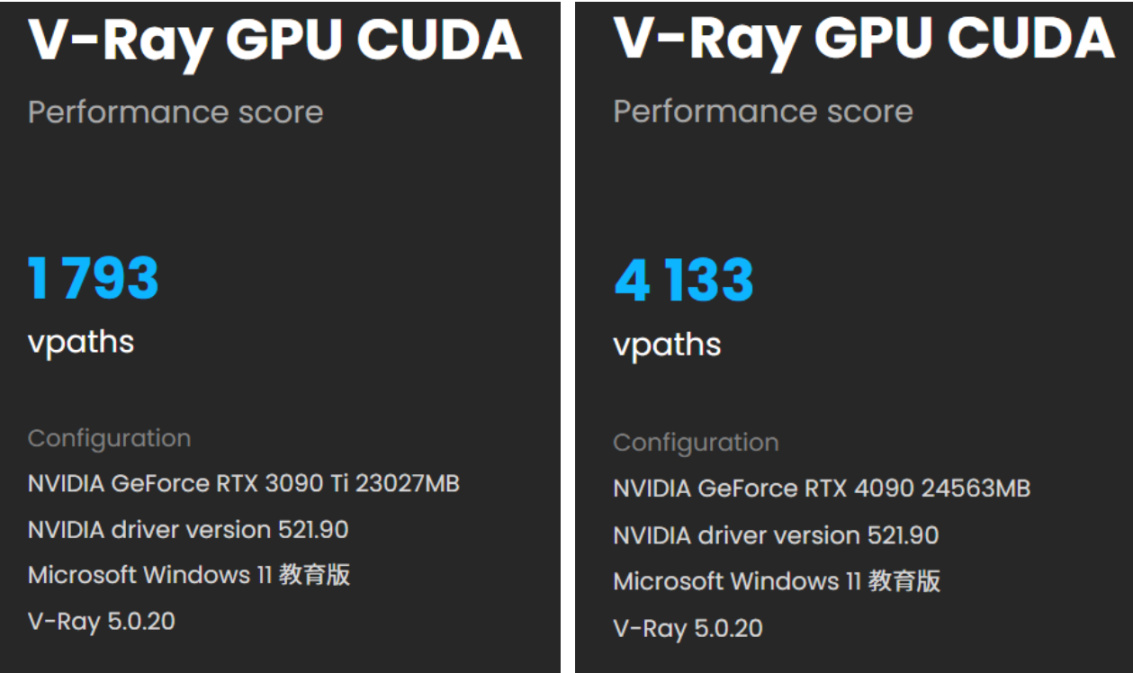Select the GeForce RTX 3090 Ti GPU name
1133x673 pixels.
(238, 484)
